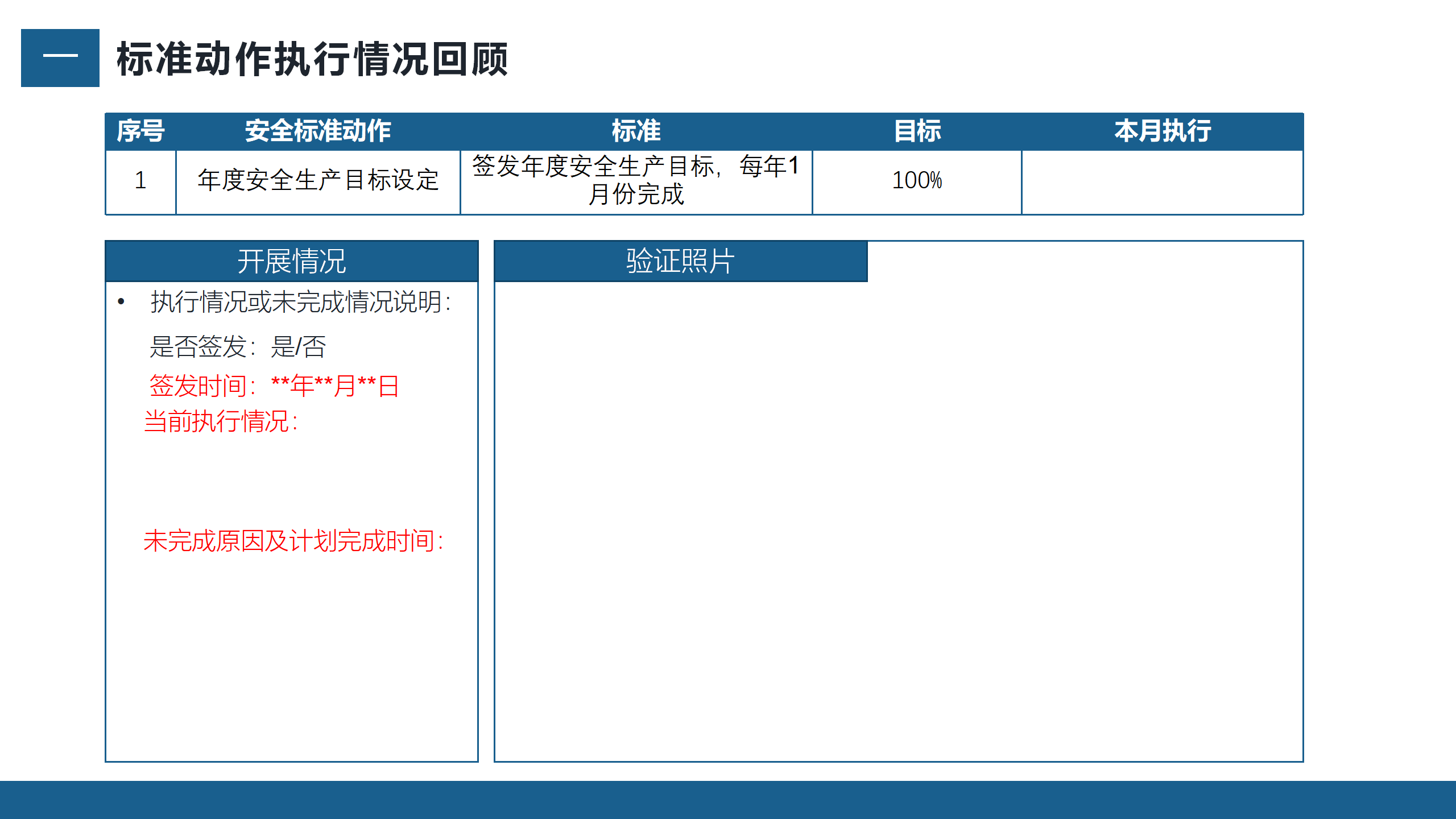Select the 本月执行 column header

click(1163, 131)
